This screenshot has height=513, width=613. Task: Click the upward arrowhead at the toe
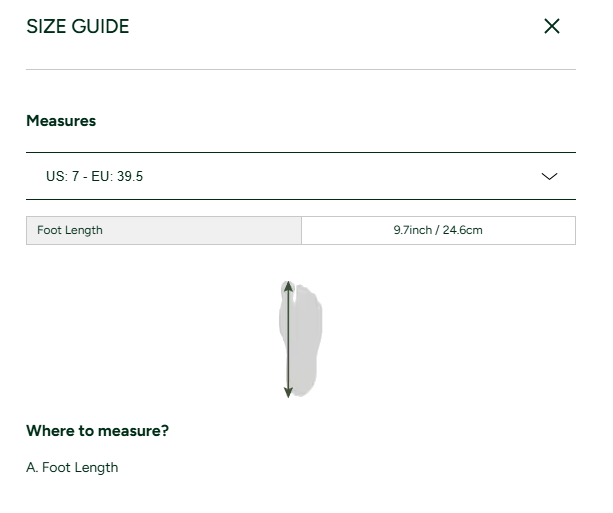pos(288,286)
